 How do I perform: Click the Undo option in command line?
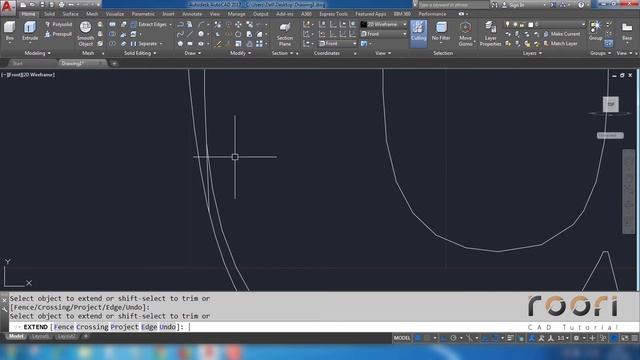coord(167,327)
